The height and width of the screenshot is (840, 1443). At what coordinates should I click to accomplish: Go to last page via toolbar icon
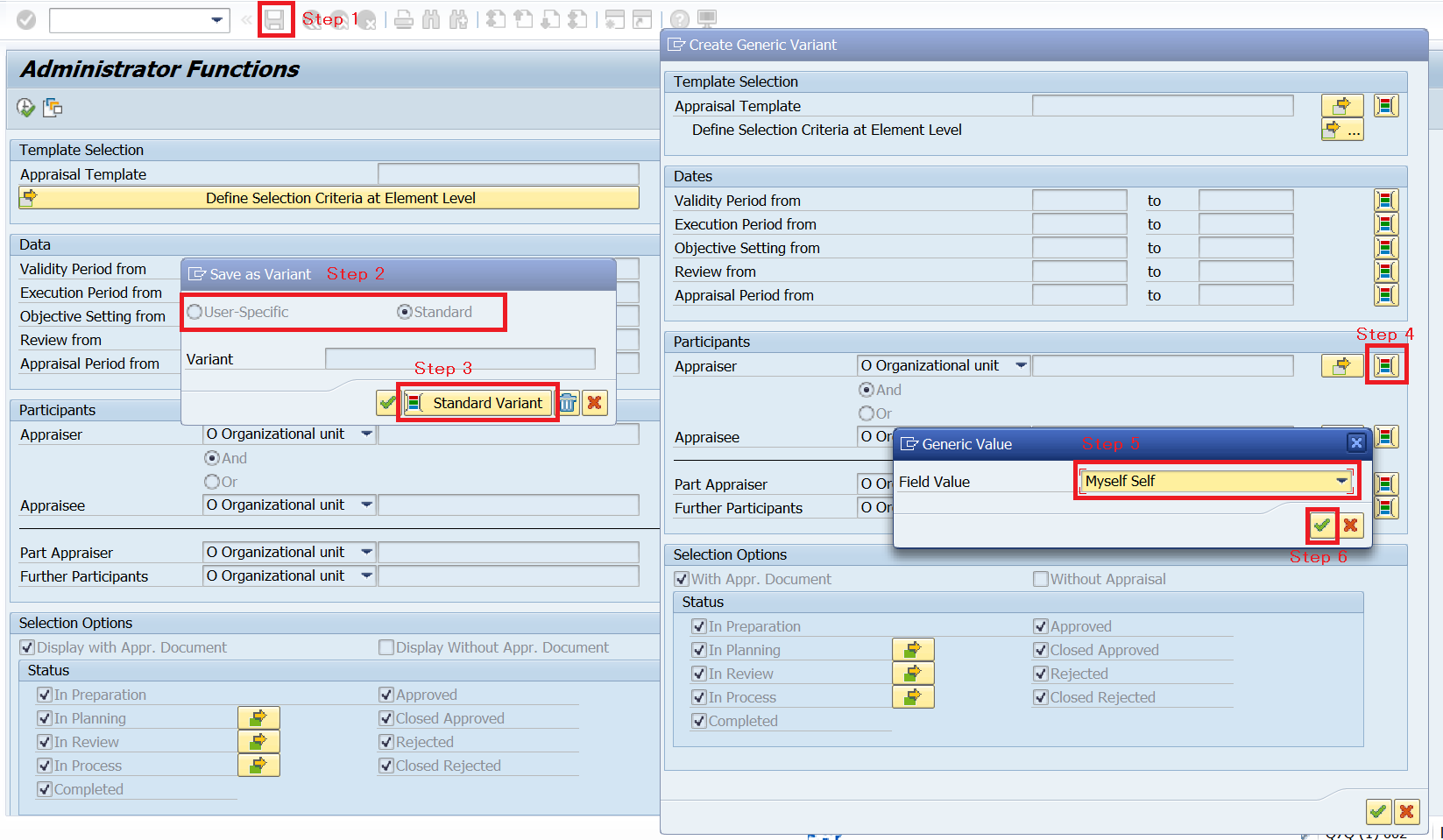[577, 19]
